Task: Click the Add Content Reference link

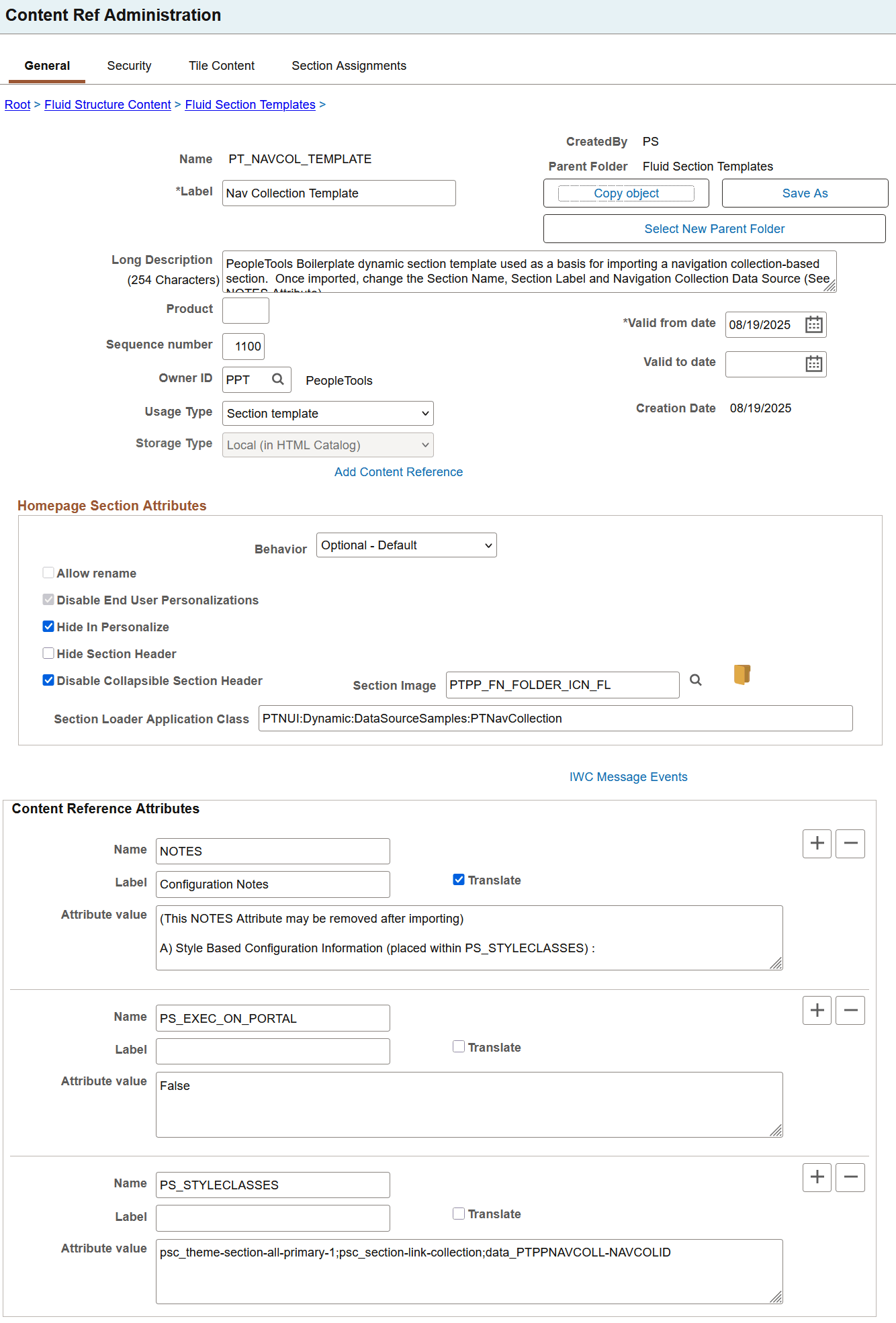Action: (398, 472)
